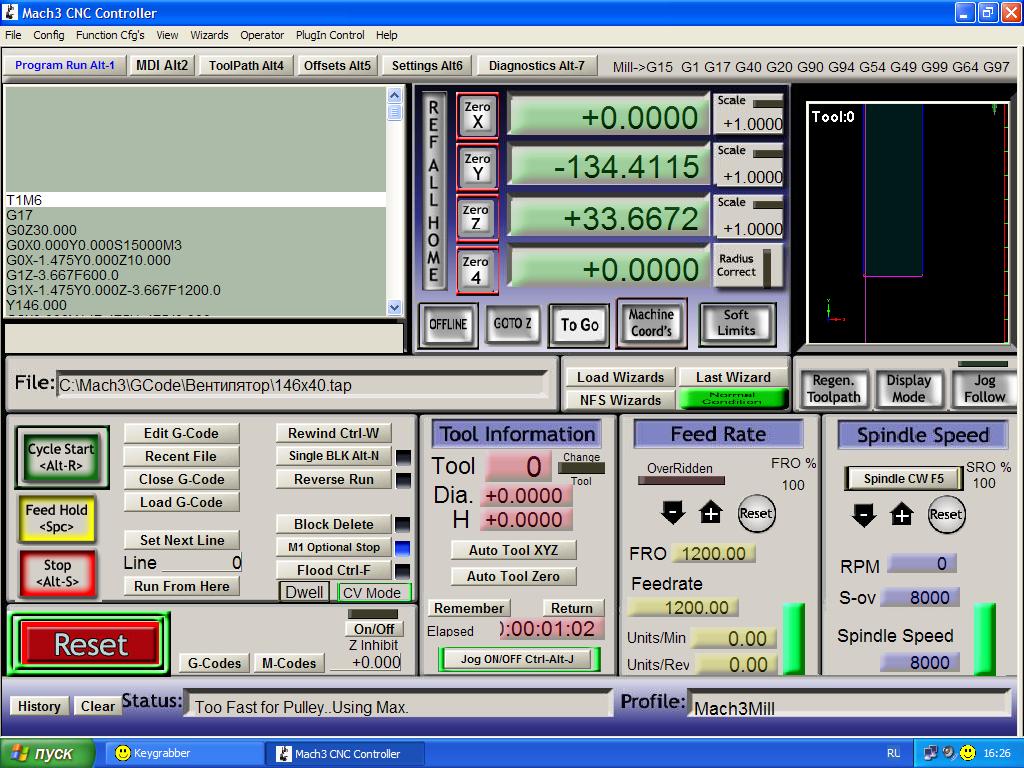The height and width of the screenshot is (768, 1024).
Task: Click the Zero X axis button
Action: [x=477, y=115]
